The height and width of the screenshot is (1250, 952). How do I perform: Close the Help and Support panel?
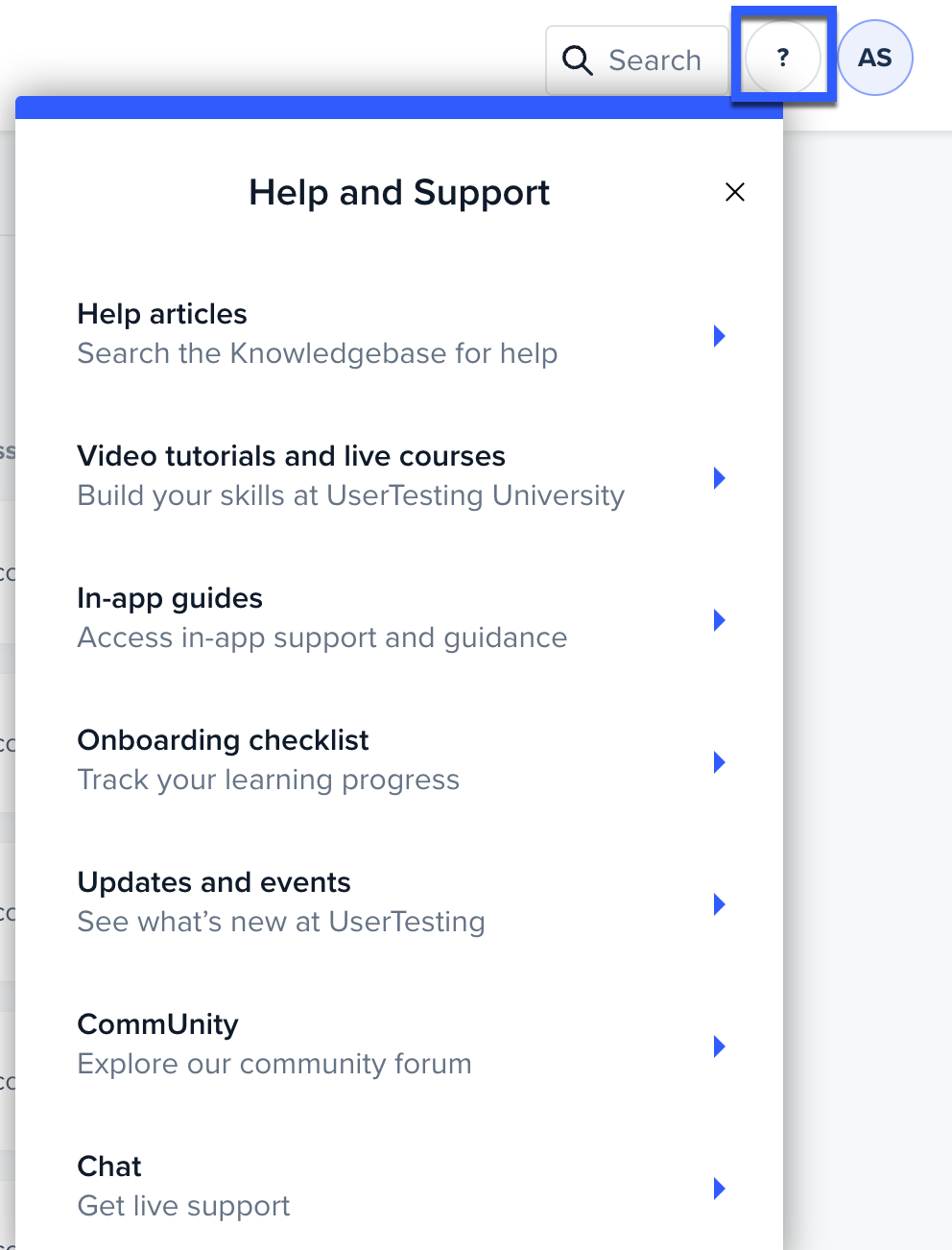pos(735,192)
